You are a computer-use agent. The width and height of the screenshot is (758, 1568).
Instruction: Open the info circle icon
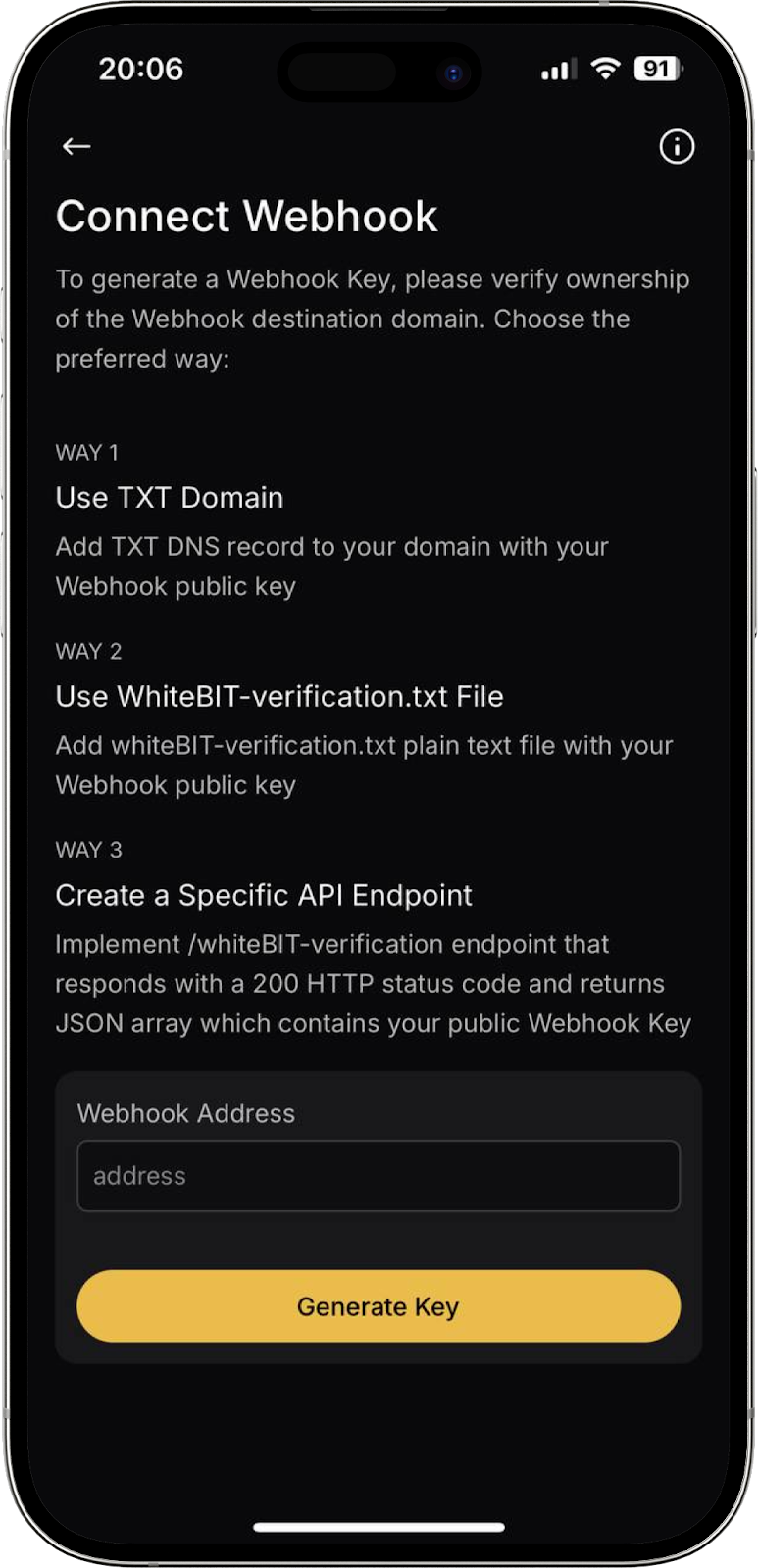[x=677, y=147]
